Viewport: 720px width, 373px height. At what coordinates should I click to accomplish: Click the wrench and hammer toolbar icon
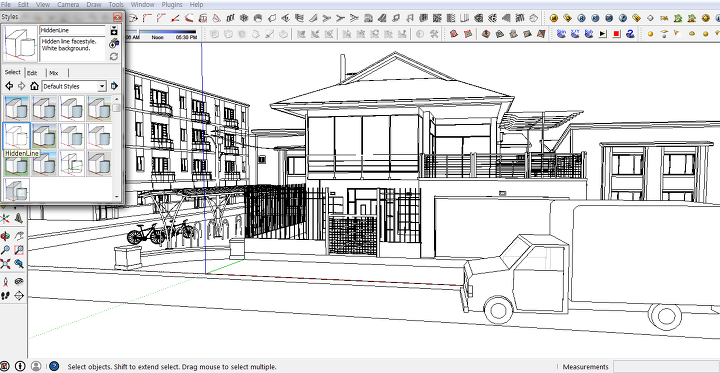point(434,34)
